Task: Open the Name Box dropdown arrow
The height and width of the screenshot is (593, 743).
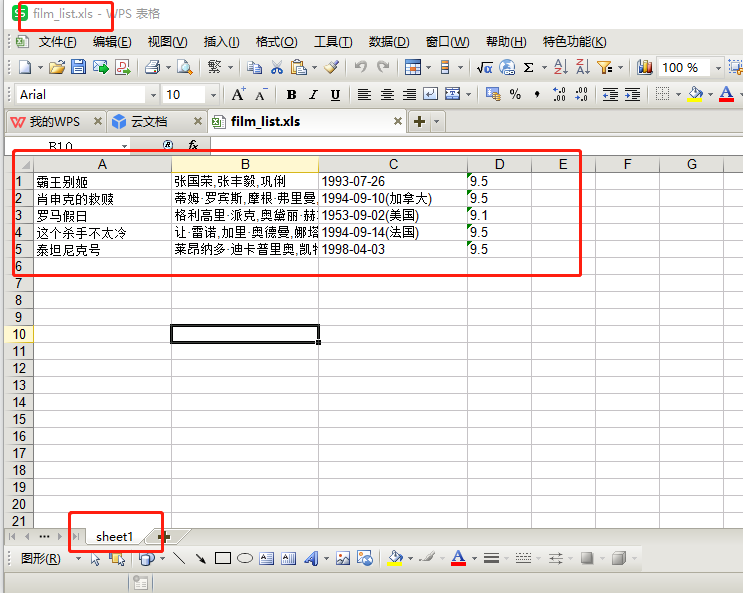Action: click(124, 146)
